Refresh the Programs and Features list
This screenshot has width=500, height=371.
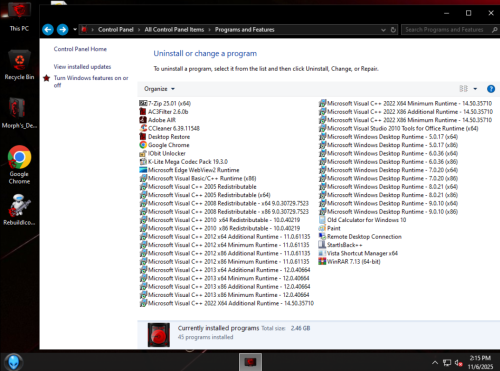(x=393, y=30)
